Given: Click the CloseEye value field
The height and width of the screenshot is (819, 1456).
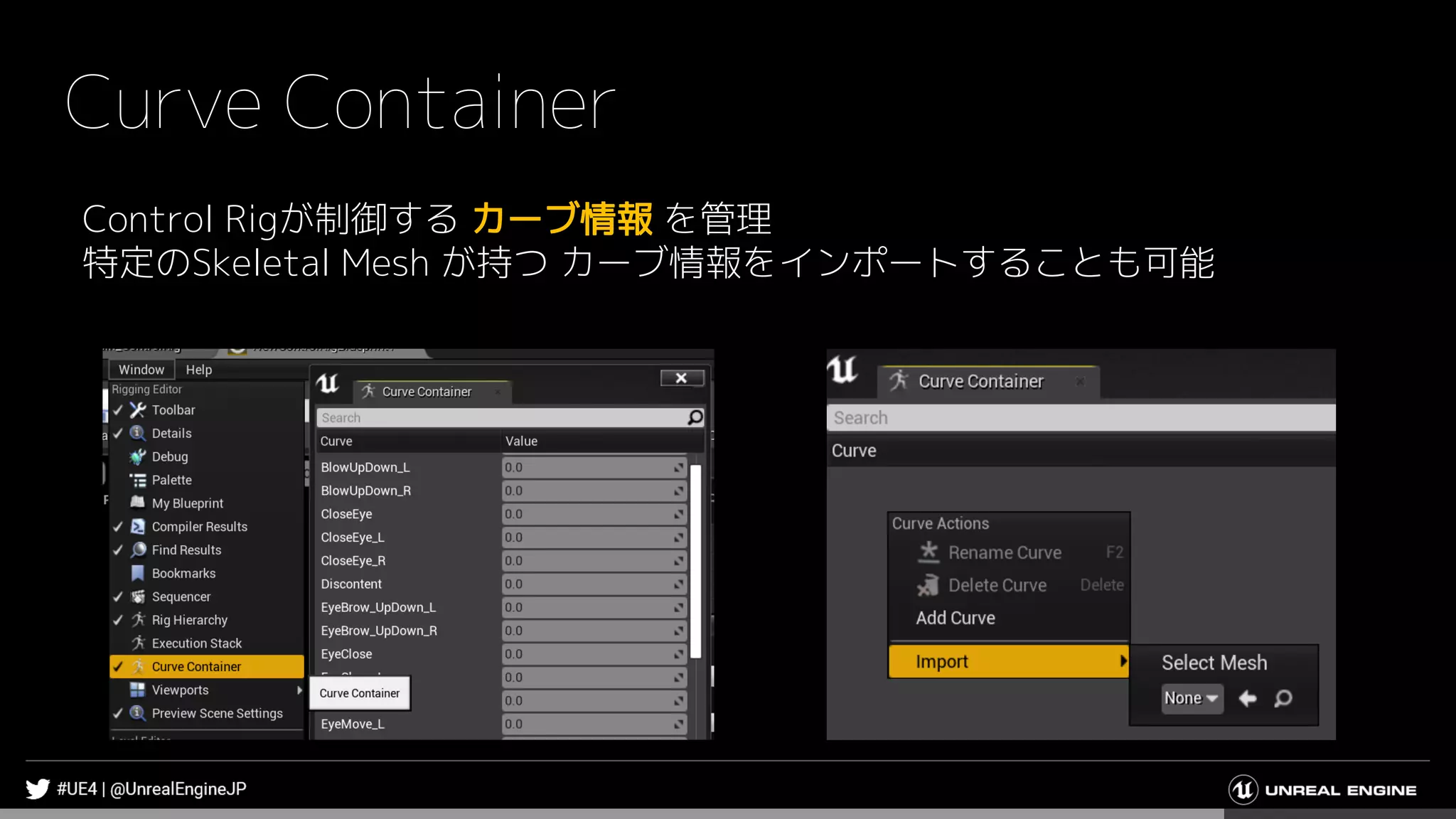Looking at the screenshot, I should (x=594, y=514).
